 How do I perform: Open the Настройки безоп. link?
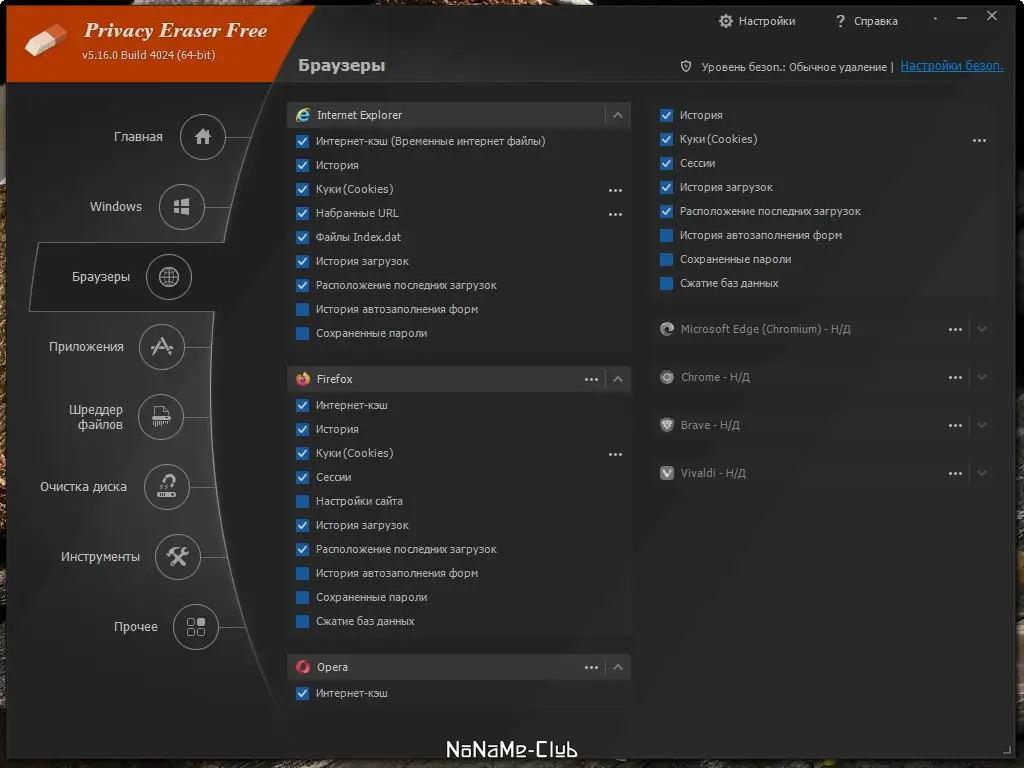tap(951, 66)
